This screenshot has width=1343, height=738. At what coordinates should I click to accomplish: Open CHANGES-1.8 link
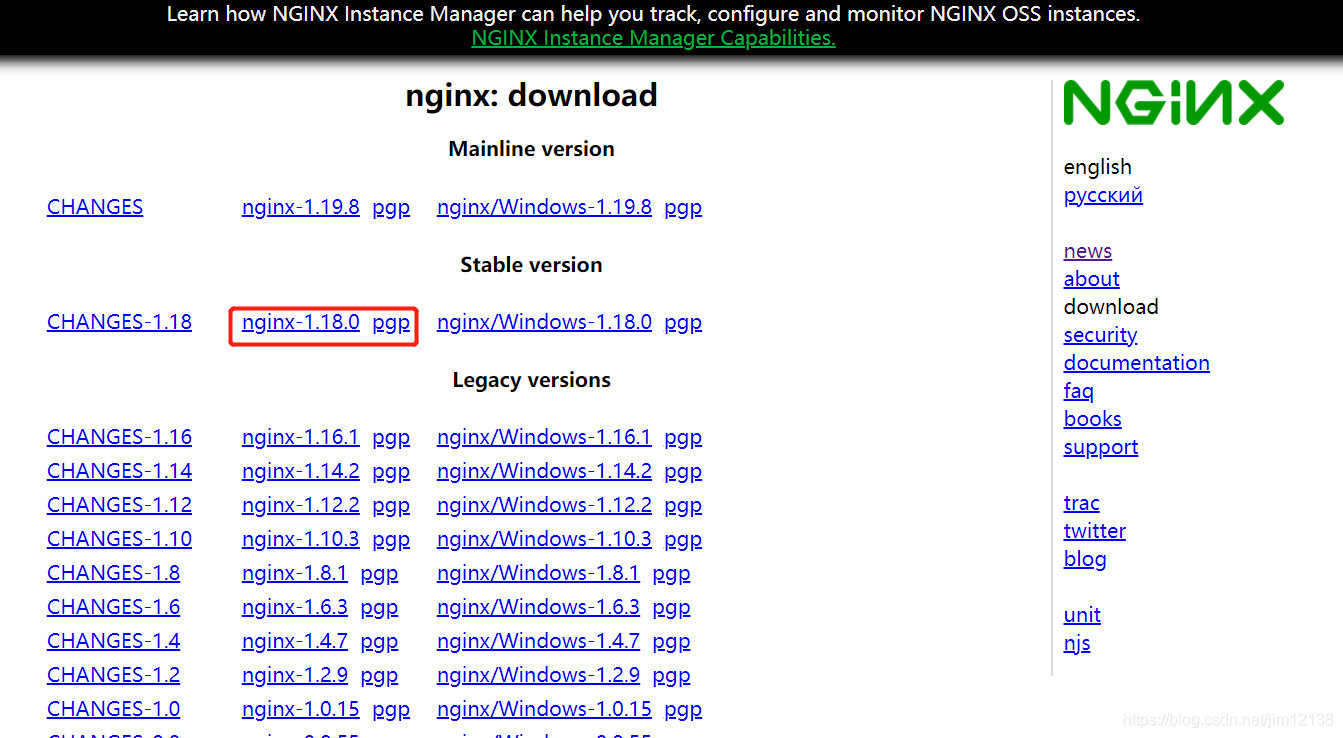click(x=113, y=573)
